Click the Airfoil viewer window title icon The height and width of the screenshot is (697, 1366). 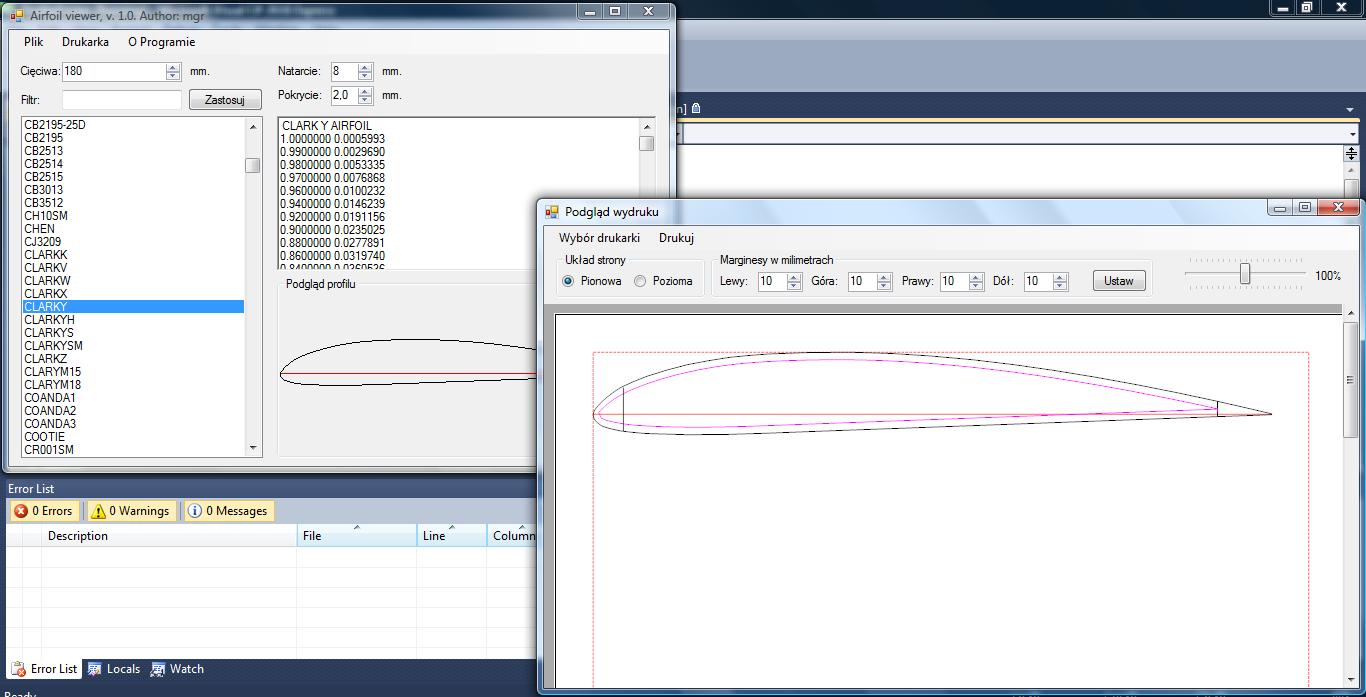(x=17, y=16)
